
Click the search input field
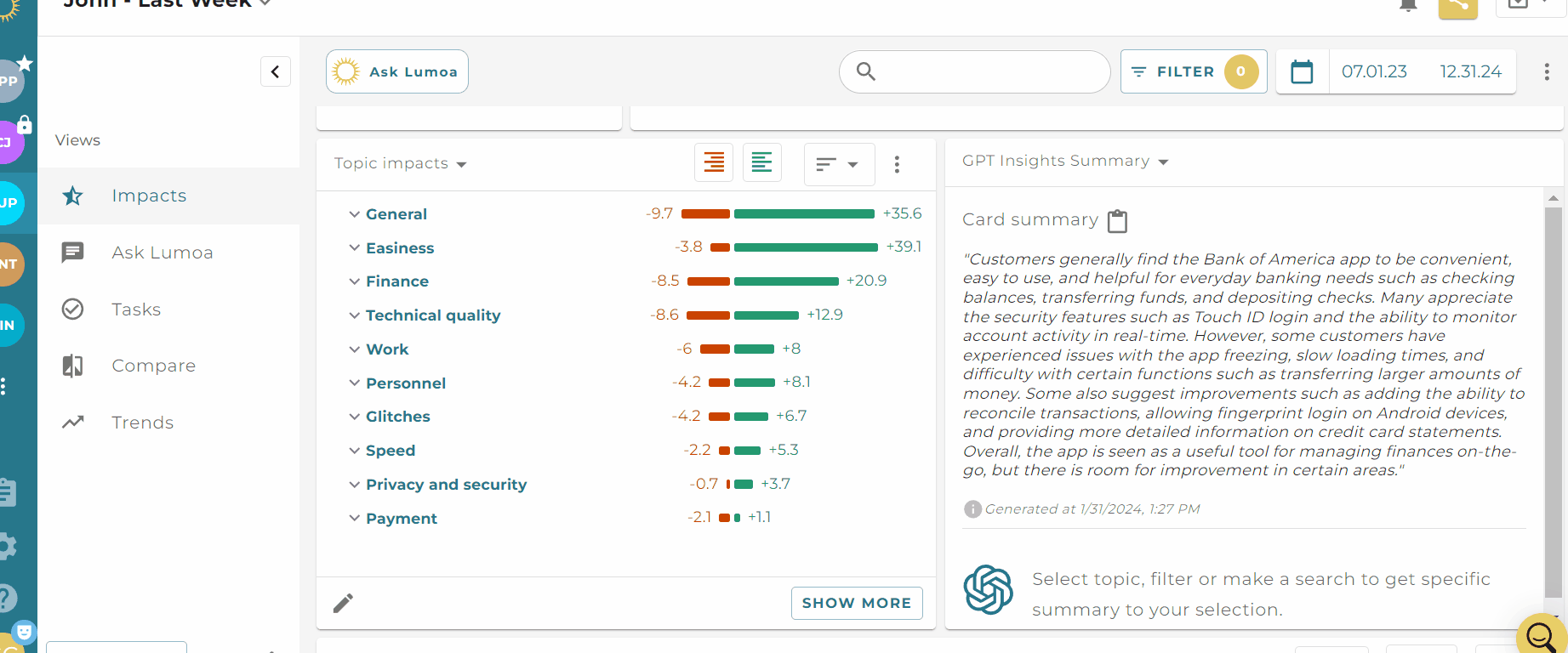[x=975, y=71]
